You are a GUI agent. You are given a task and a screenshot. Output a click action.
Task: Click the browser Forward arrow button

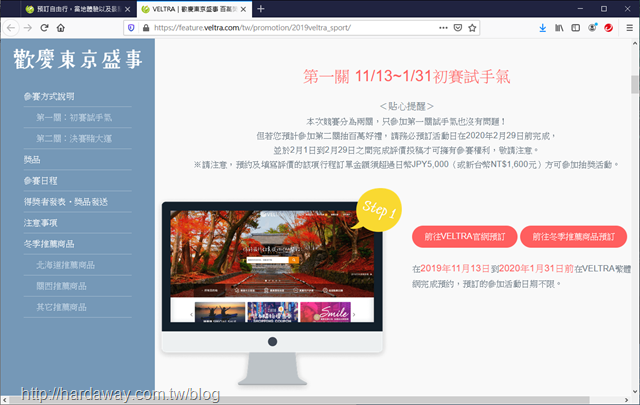tap(28, 28)
